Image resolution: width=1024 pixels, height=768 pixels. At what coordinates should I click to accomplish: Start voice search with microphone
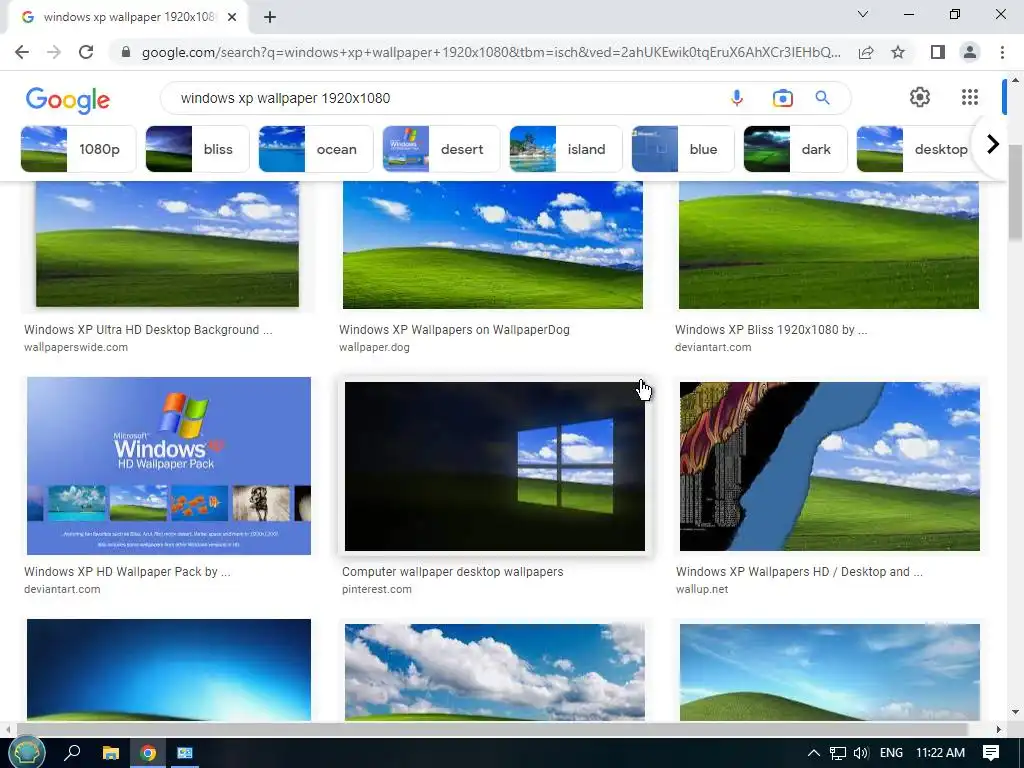coord(737,98)
